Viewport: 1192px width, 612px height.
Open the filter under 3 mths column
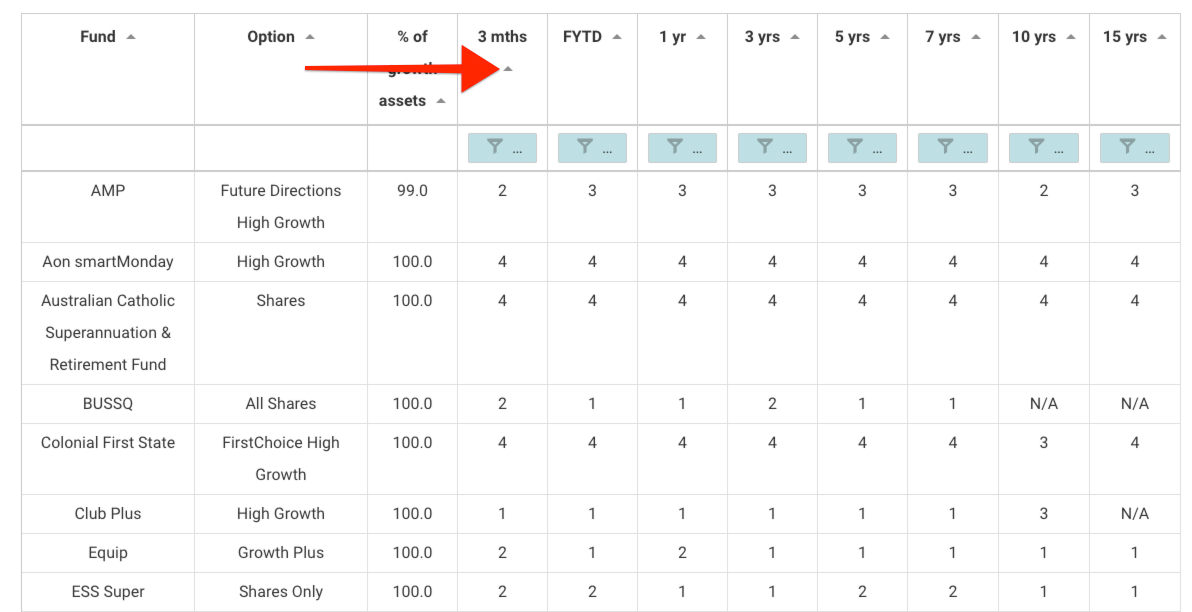pyautogui.click(x=502, y=147)
